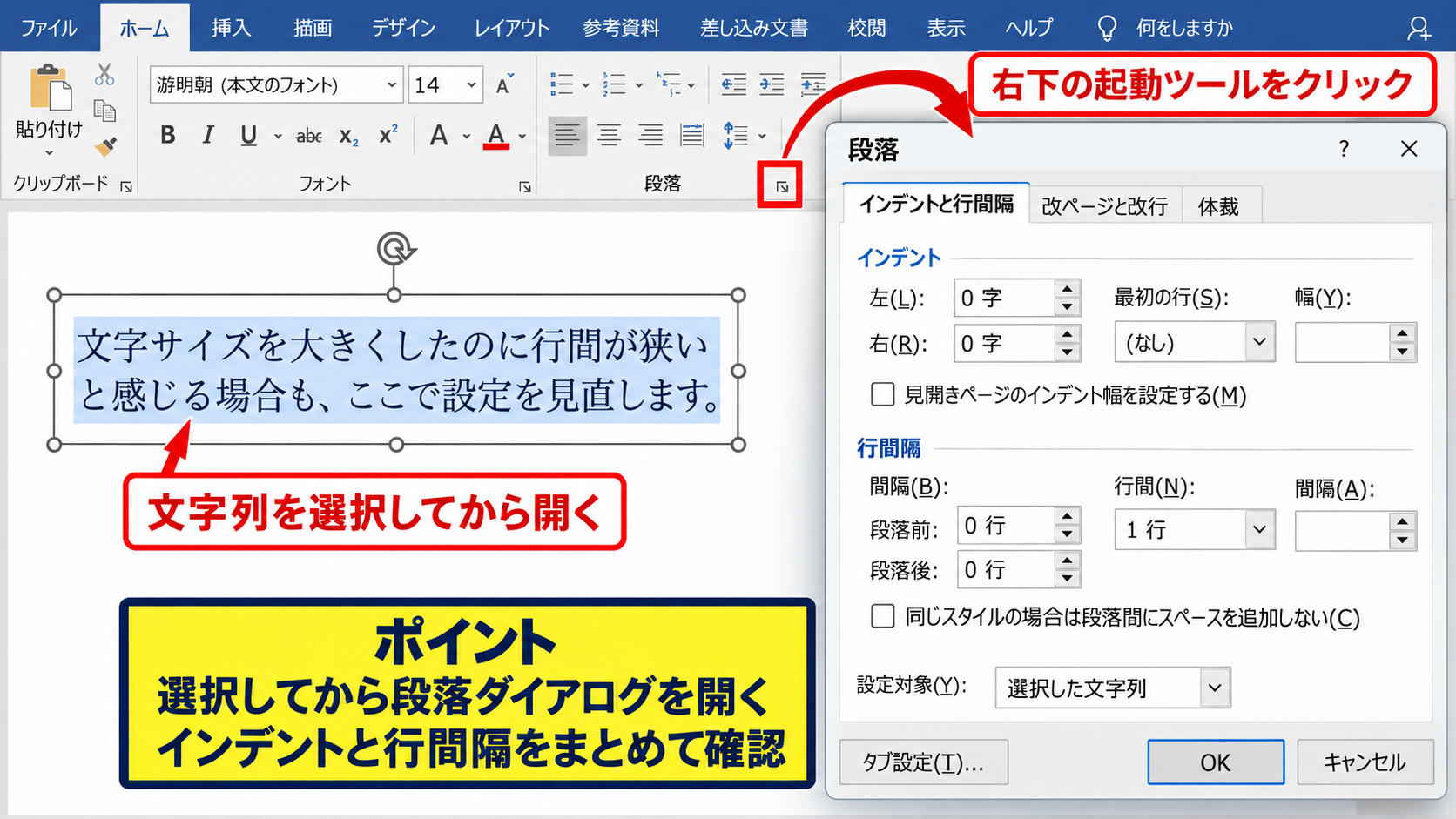
Task: Open the ファイル tab
Action: pyautogui.click(x=49, y=28)
